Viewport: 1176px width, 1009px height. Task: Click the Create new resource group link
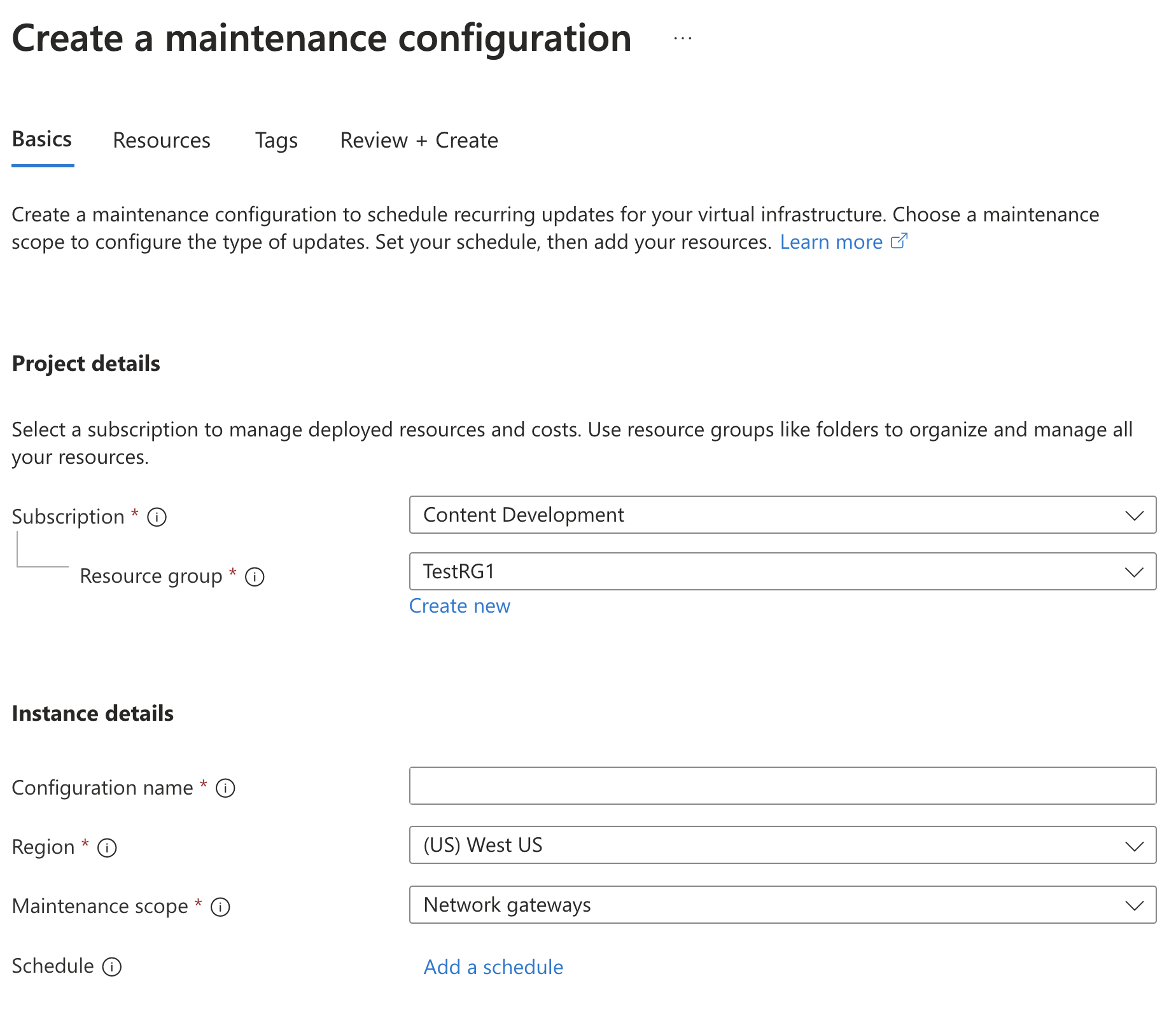tap(459, 606)
